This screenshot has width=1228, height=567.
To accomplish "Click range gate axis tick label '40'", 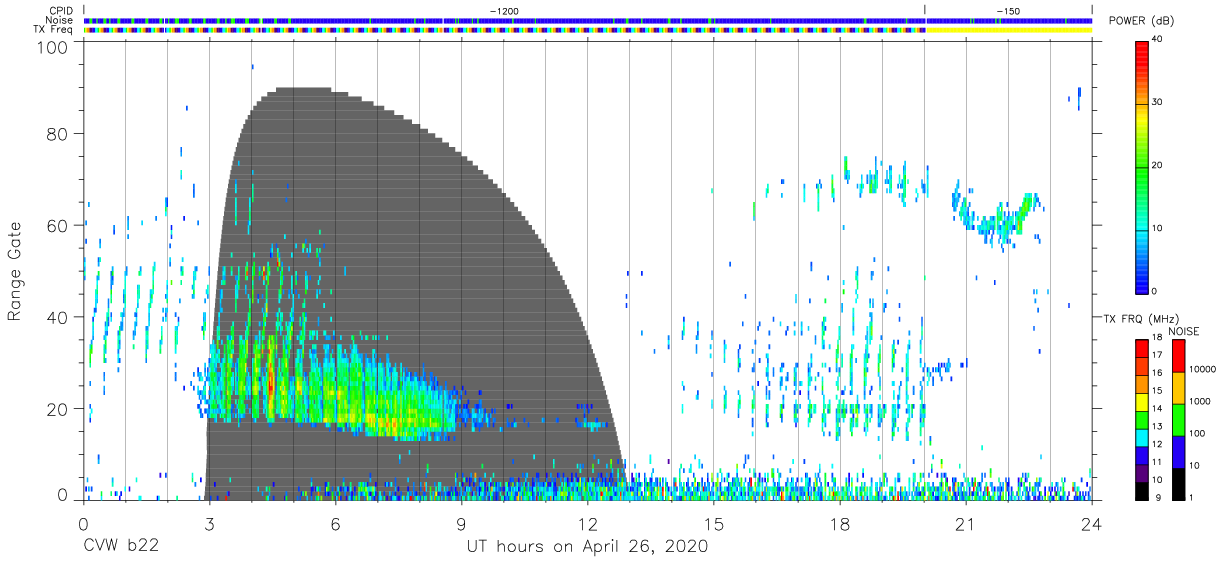I will click(57, 317).
